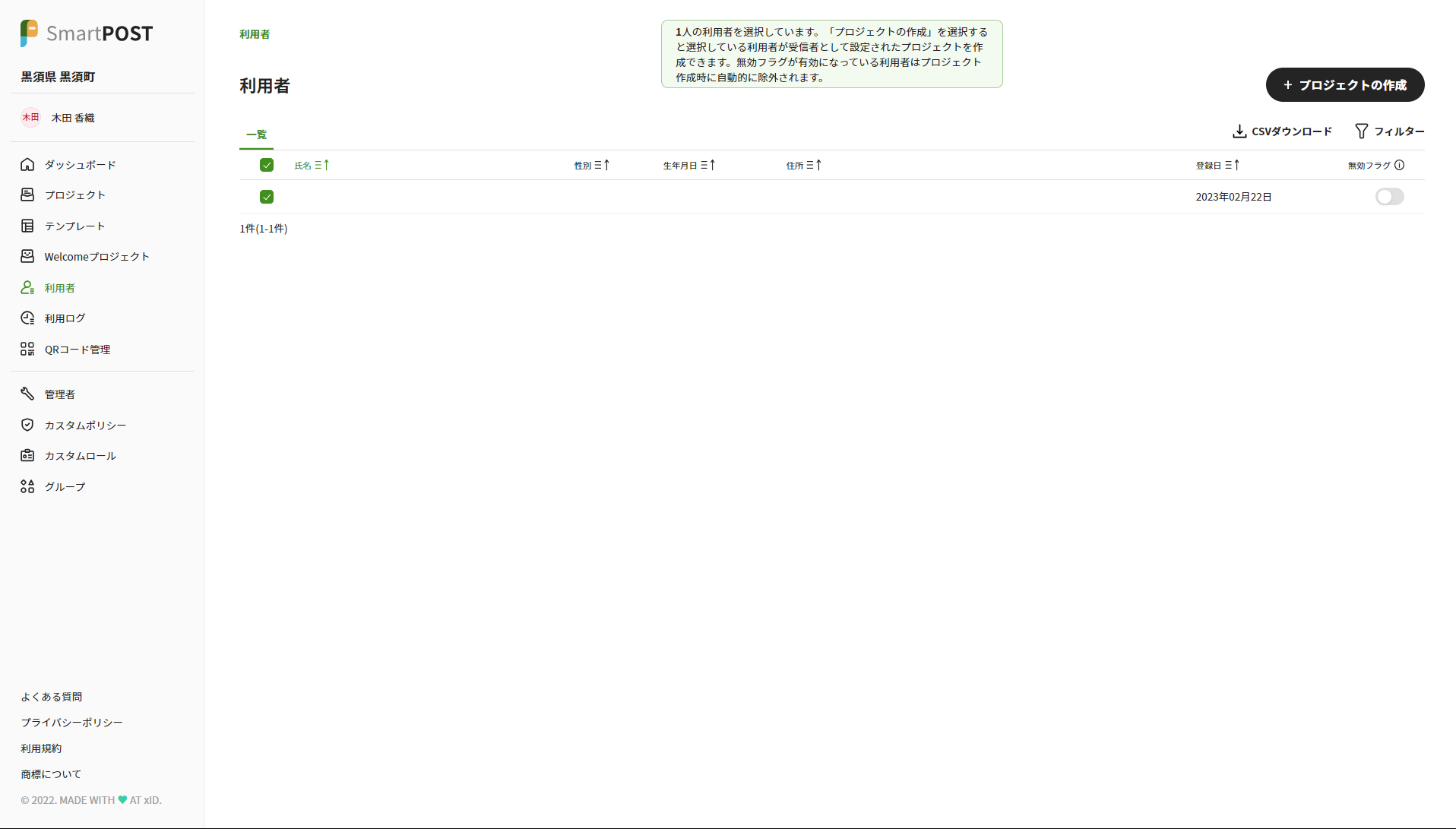
Task: Click the 利用ログ clock icon
Action: (x=27, y=318)
